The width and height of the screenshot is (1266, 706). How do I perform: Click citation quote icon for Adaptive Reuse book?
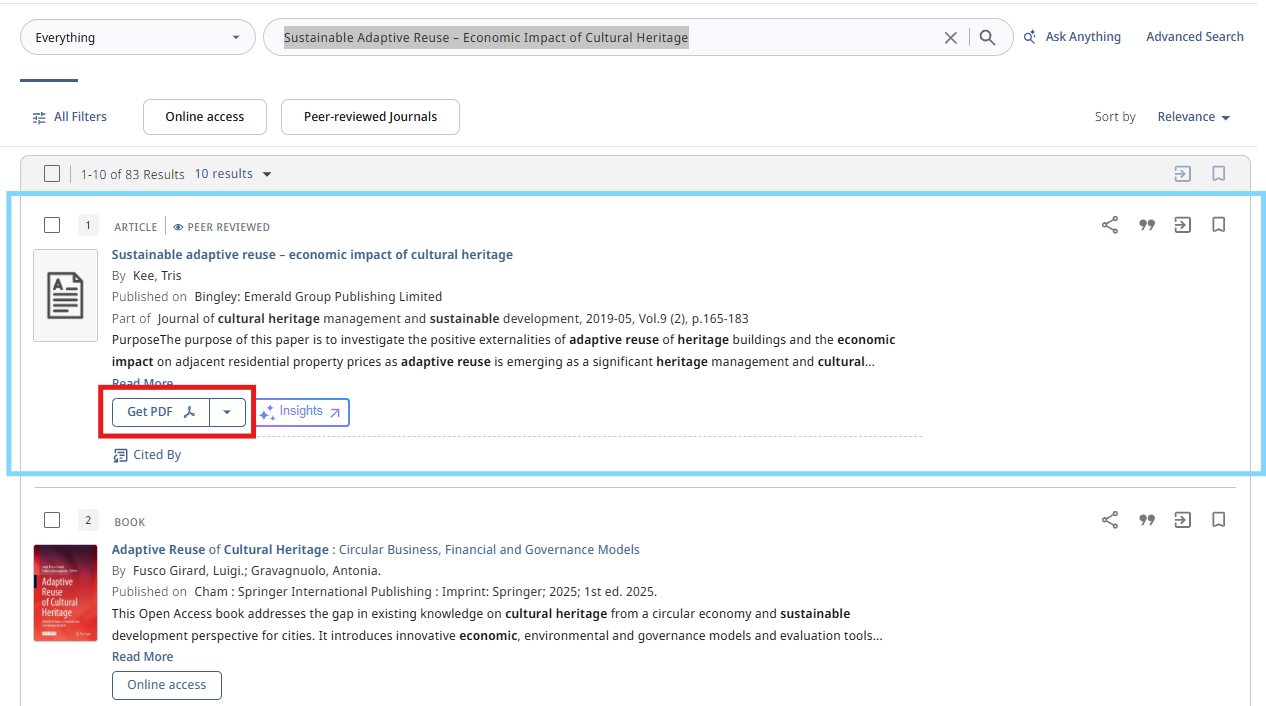(x=1147, y=520)
